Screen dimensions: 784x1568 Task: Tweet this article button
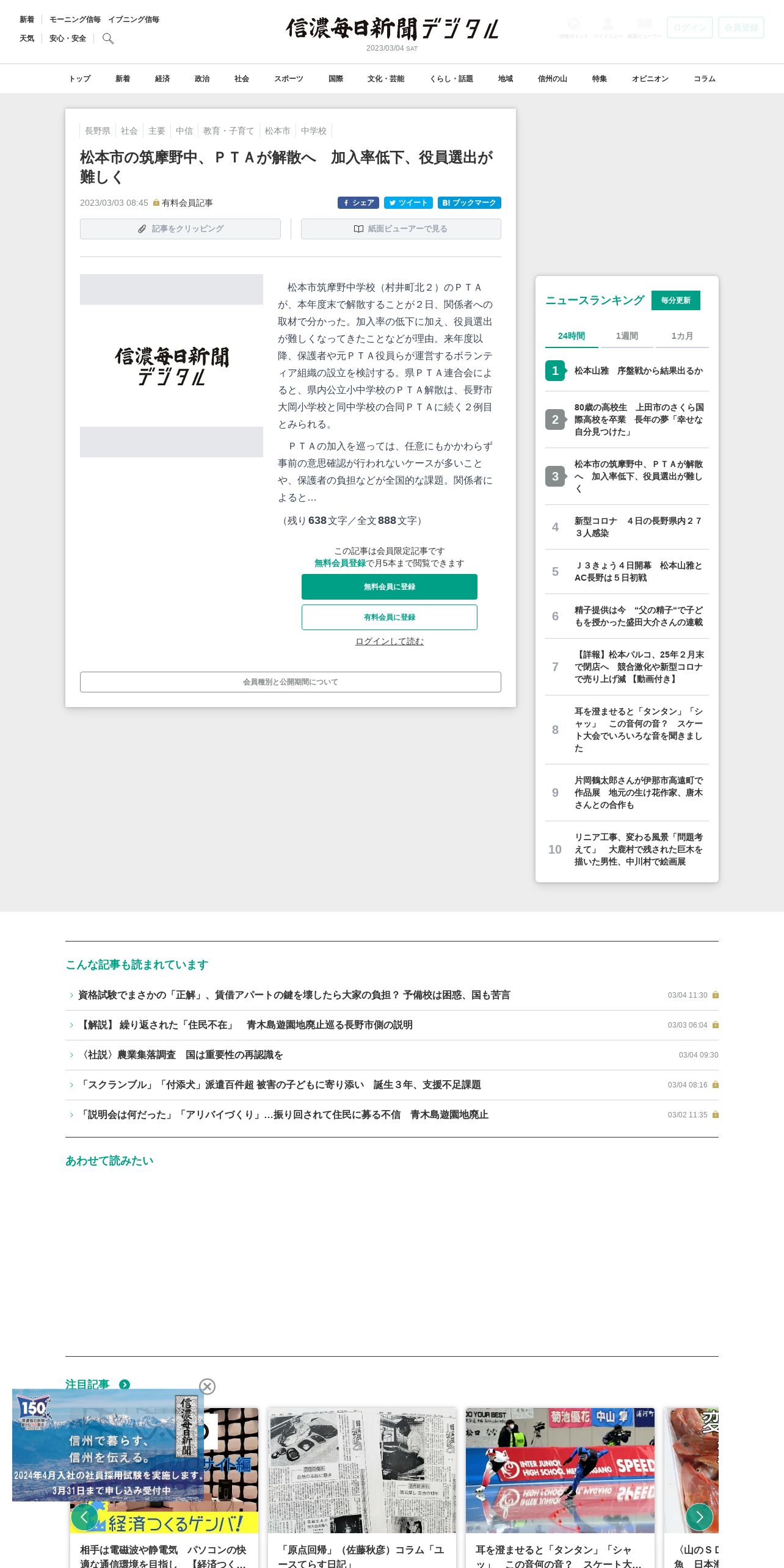[408, 203]
